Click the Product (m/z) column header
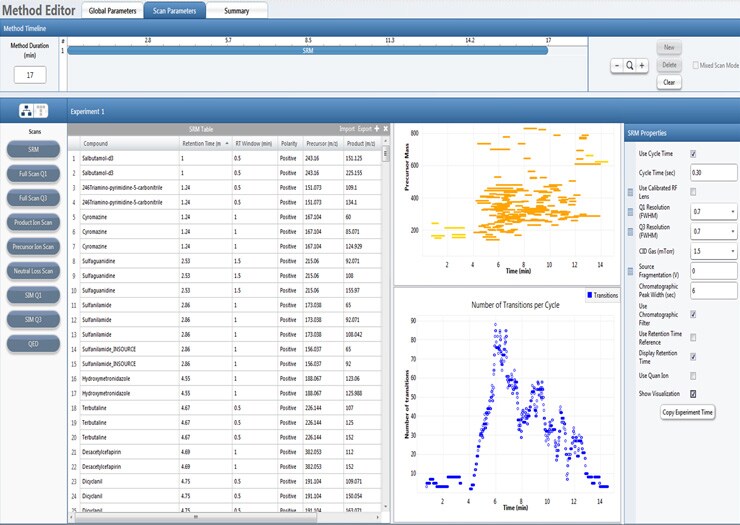740x525 pixels. (x=362, y=144)
